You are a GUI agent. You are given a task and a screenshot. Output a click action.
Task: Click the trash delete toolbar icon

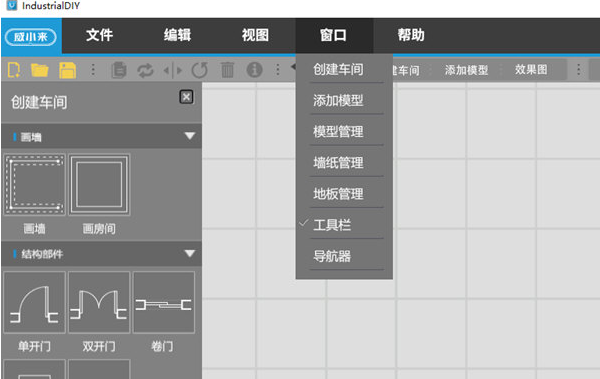227,70
